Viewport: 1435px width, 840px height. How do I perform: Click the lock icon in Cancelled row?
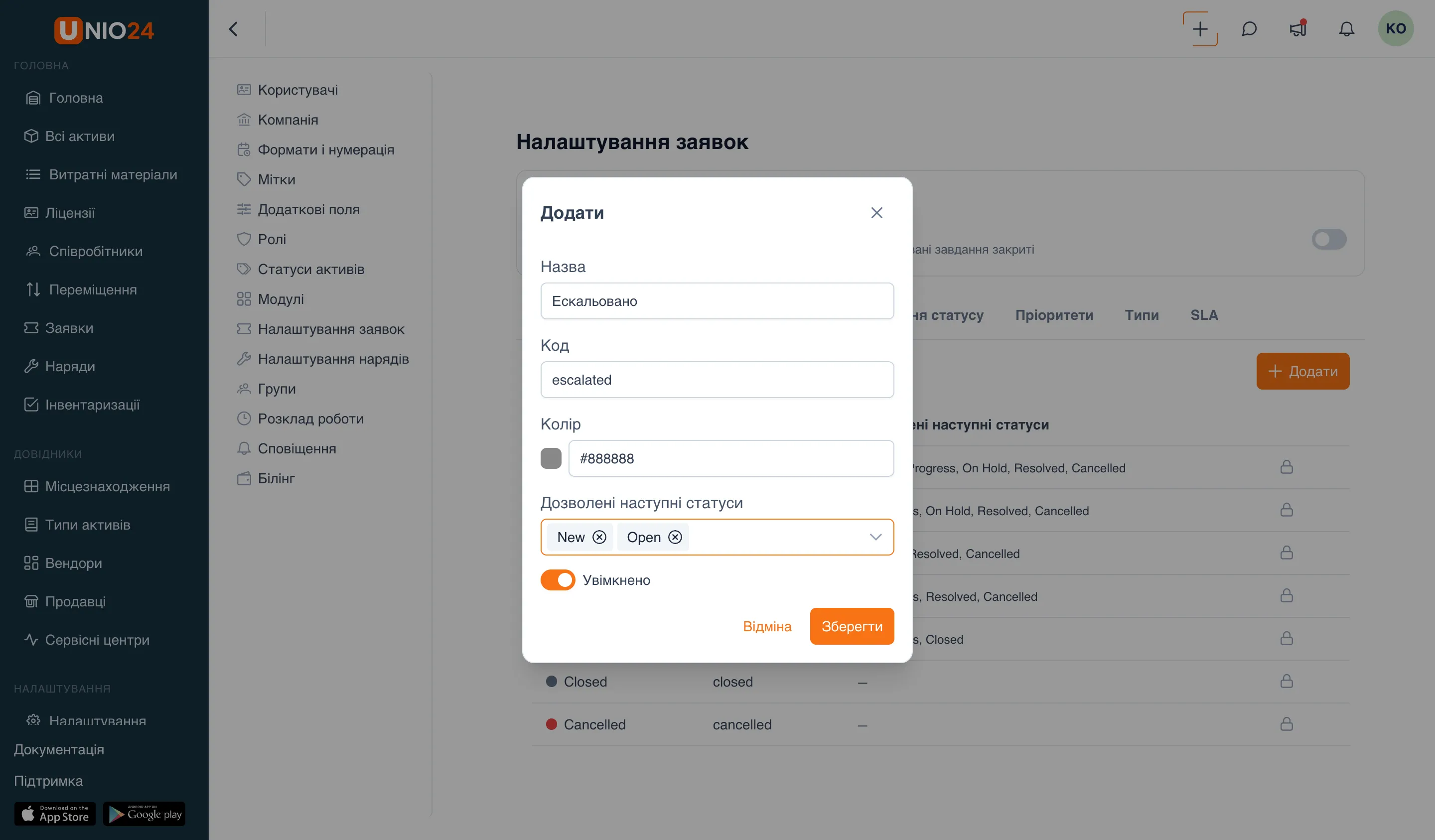click(x=1287, y=724)
